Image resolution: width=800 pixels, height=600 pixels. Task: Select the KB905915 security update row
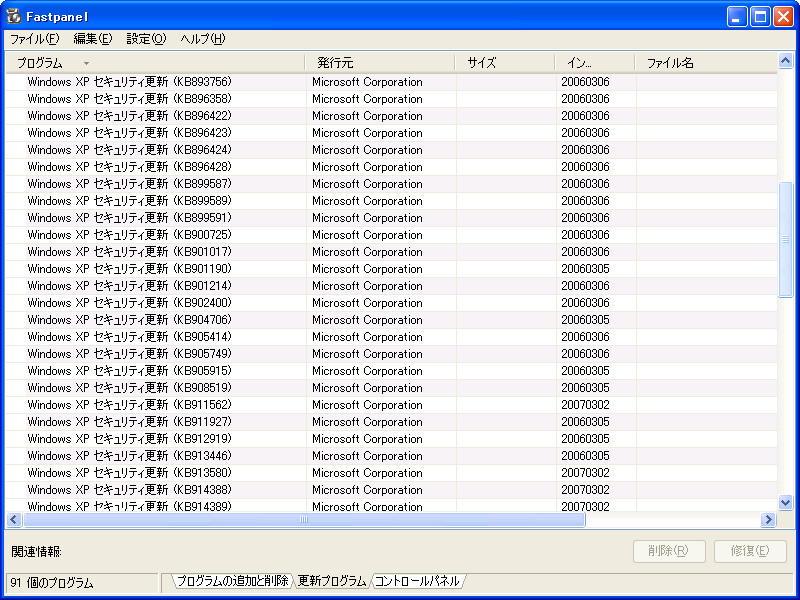click(x=391, y=371)
